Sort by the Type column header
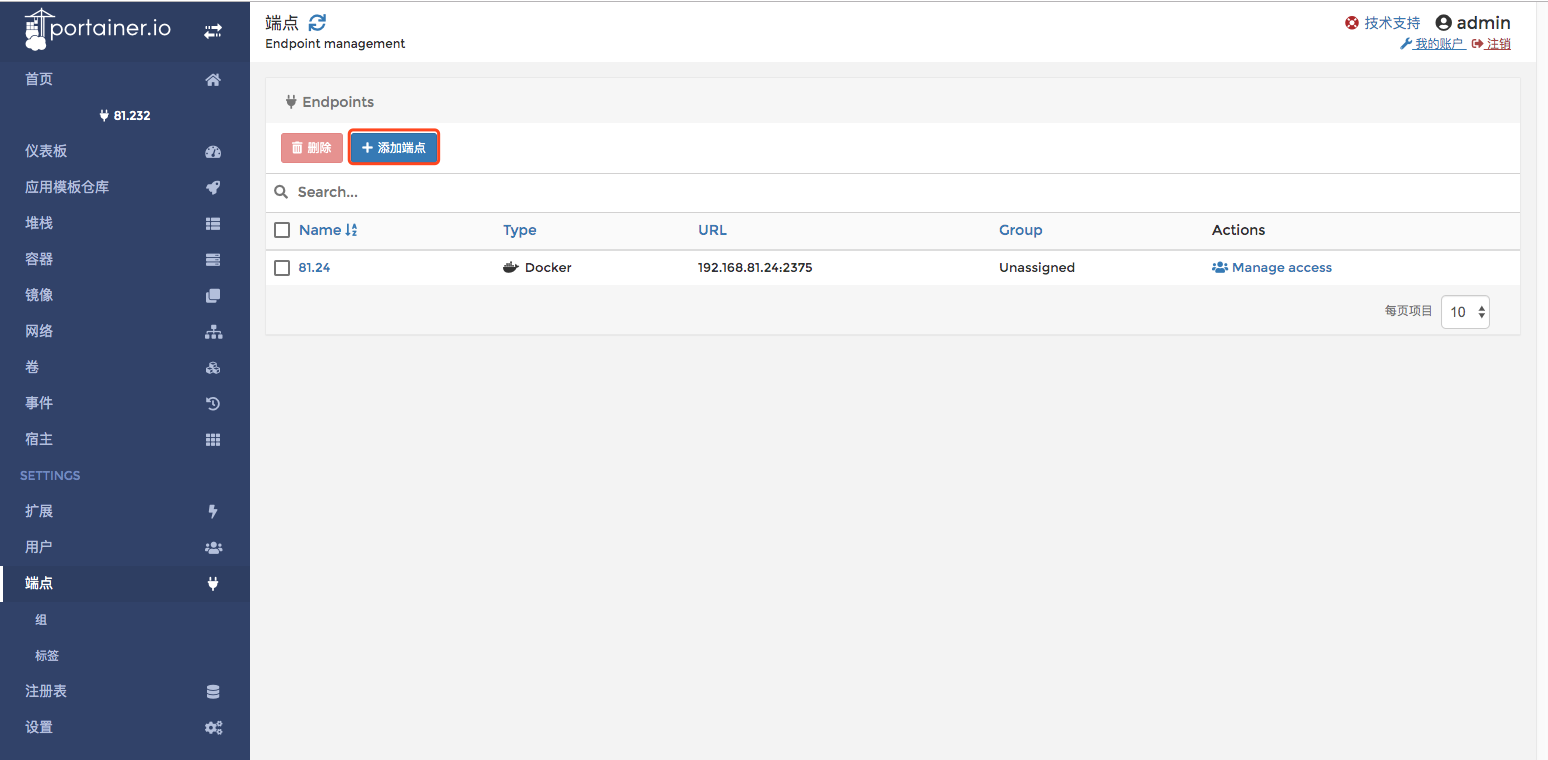The width and height of the screenshot is (1548, 760). [520, 230]
